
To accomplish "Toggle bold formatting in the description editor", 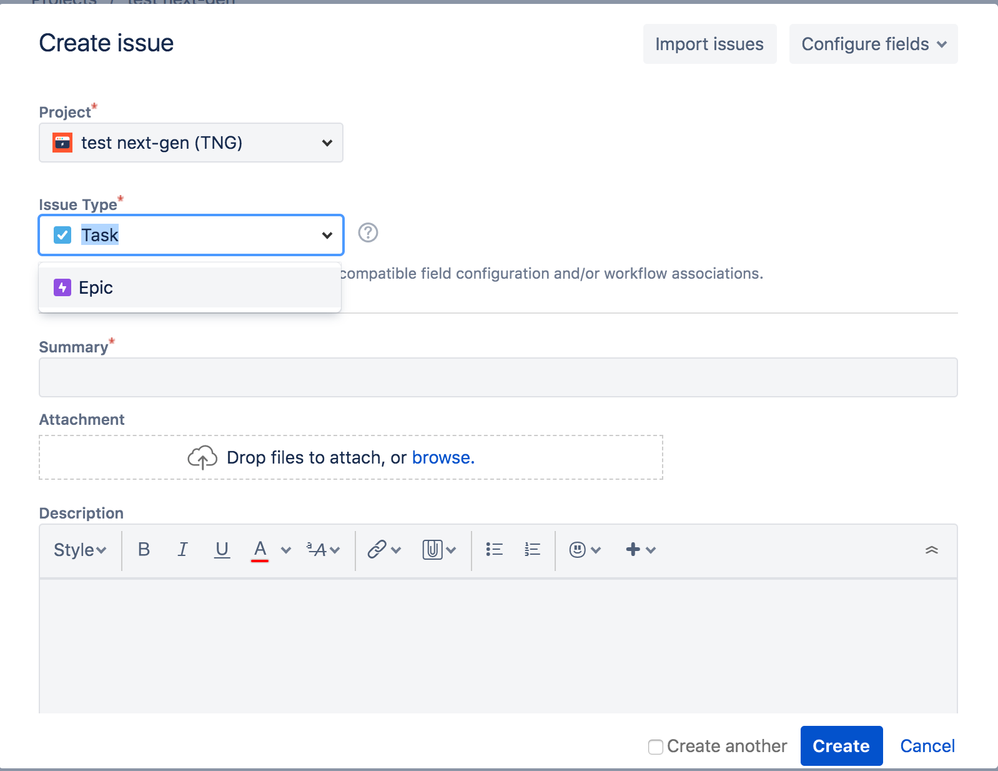I will click(143, 549).
